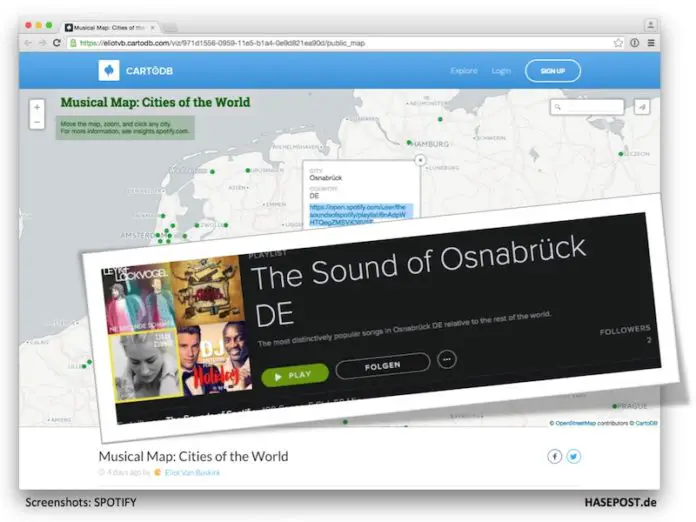The height and width of the screenshot is (522, 696).
Task: Close the Musical Map browser tab
Action: click(x=152, y=28)
